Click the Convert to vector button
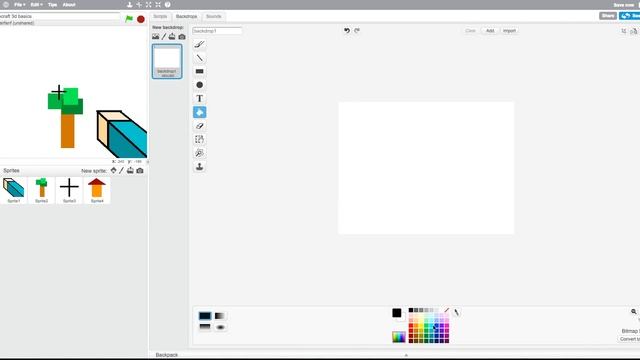This screenshot has height=360, width=640. click(x=629, y=339)
